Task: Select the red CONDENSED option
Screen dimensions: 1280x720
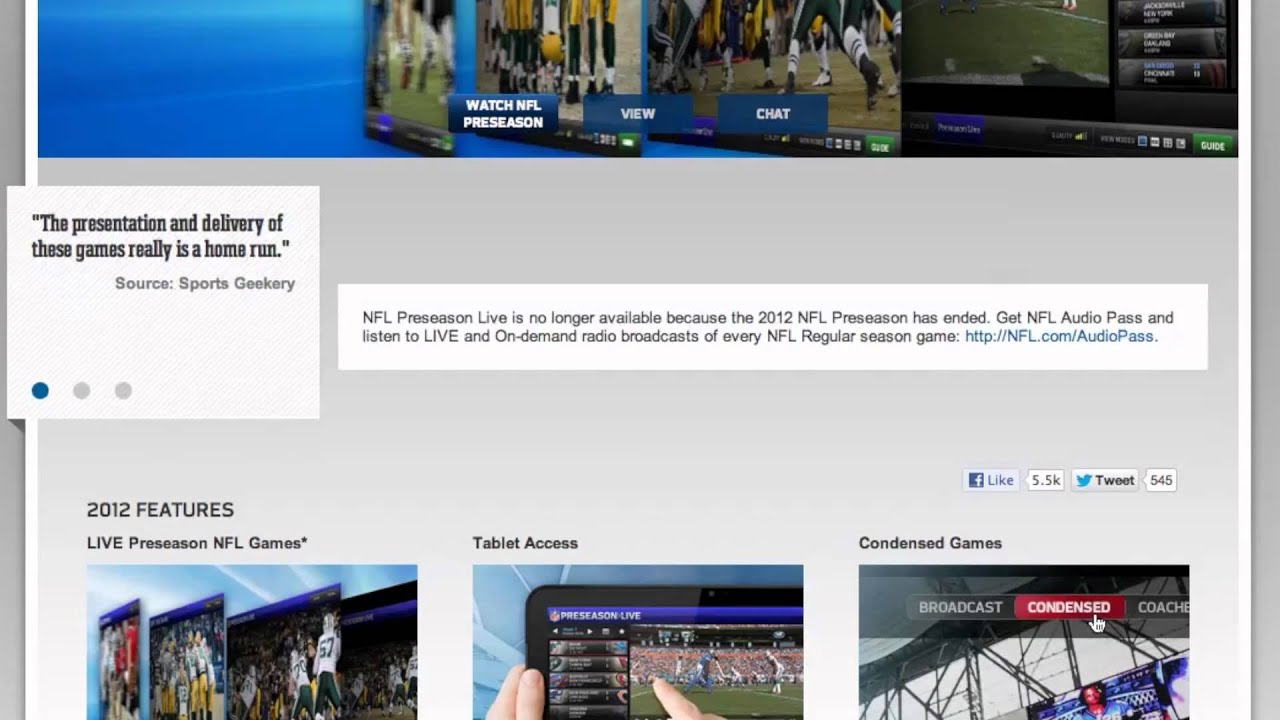Action: (x=1068, y=607)
